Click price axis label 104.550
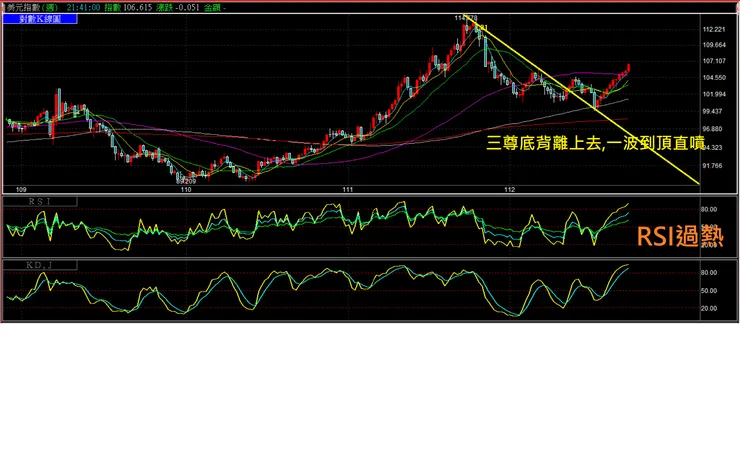 pos(714,77)
